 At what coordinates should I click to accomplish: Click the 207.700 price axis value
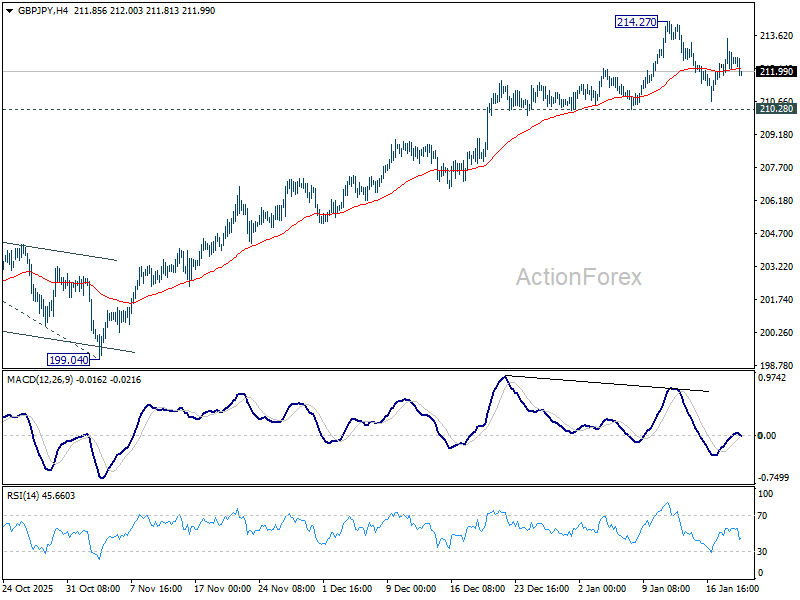click(x=776, y=168)
